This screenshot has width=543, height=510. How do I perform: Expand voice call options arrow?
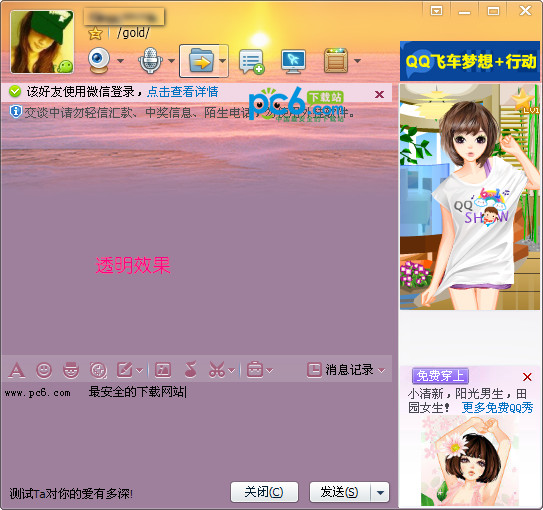171,61
